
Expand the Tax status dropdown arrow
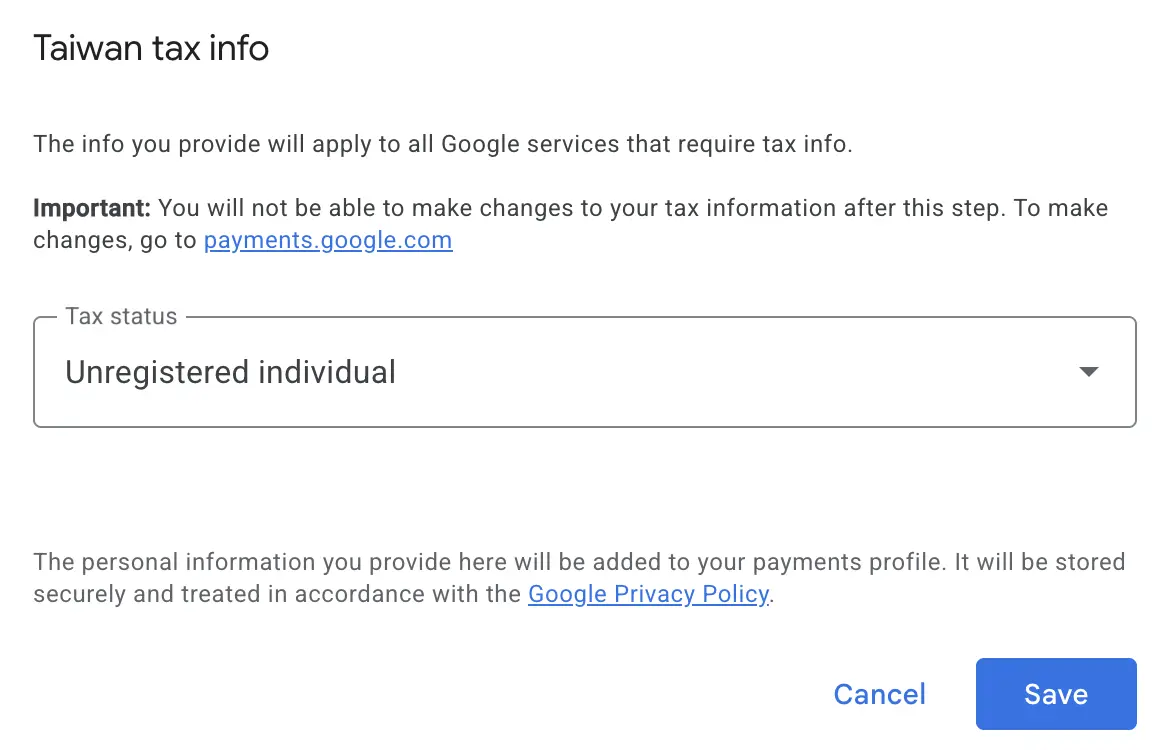[x=1088, y=371]
